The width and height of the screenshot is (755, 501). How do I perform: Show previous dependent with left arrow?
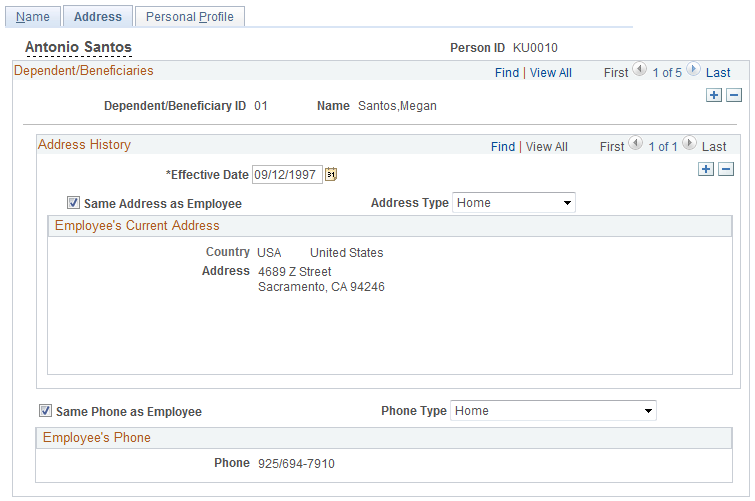pos(639,69)
